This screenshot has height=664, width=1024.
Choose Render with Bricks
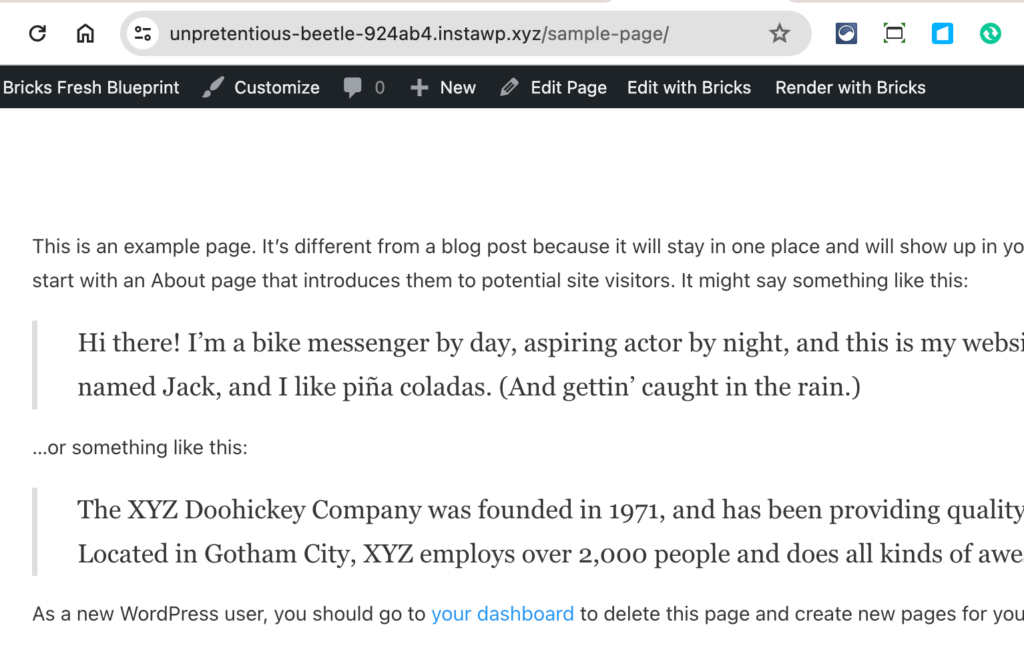tap(850, 87)
